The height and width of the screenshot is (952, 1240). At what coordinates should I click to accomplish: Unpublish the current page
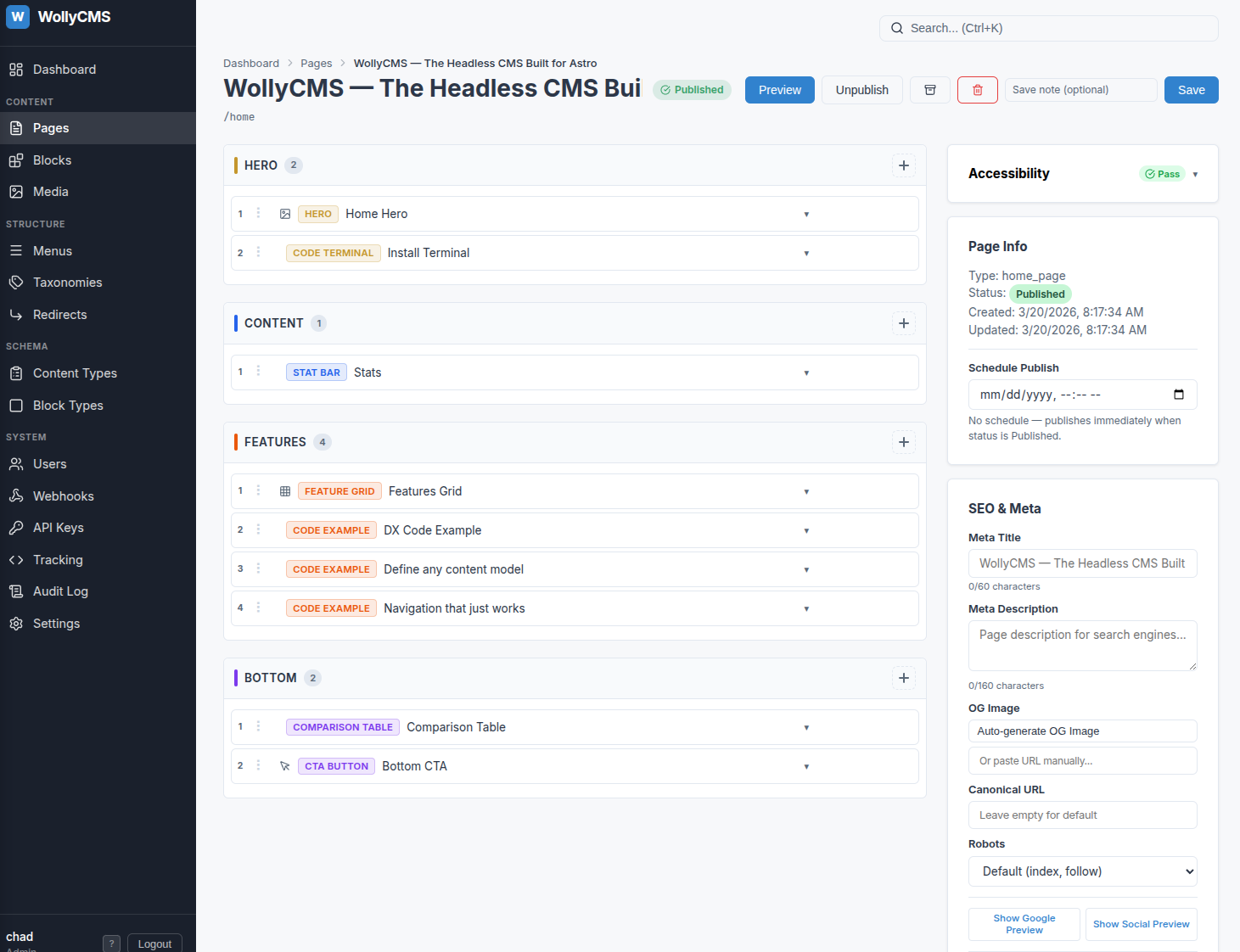861,89
